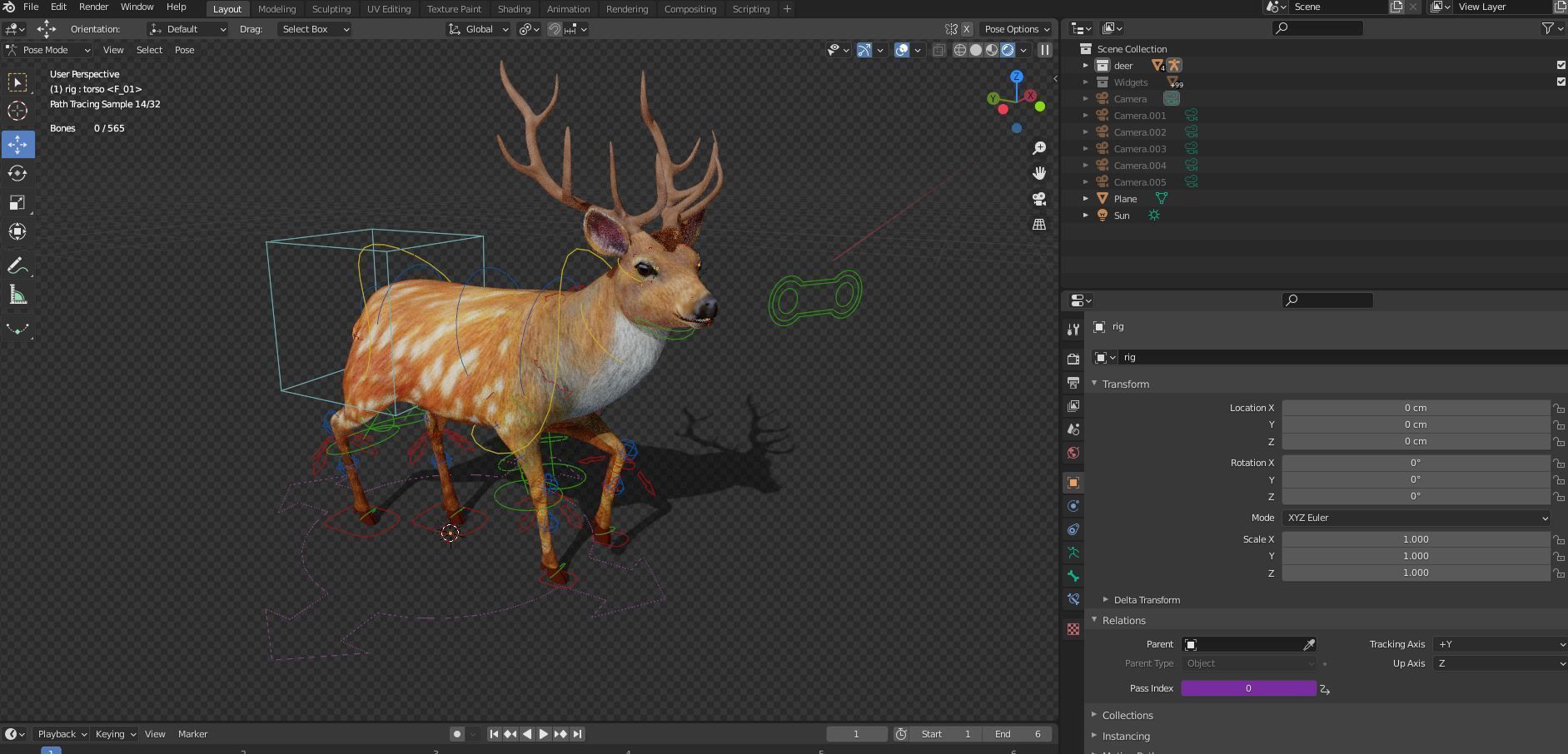Expand the deer collection in outliner

pyautogui.click(x=1085, y=65)
